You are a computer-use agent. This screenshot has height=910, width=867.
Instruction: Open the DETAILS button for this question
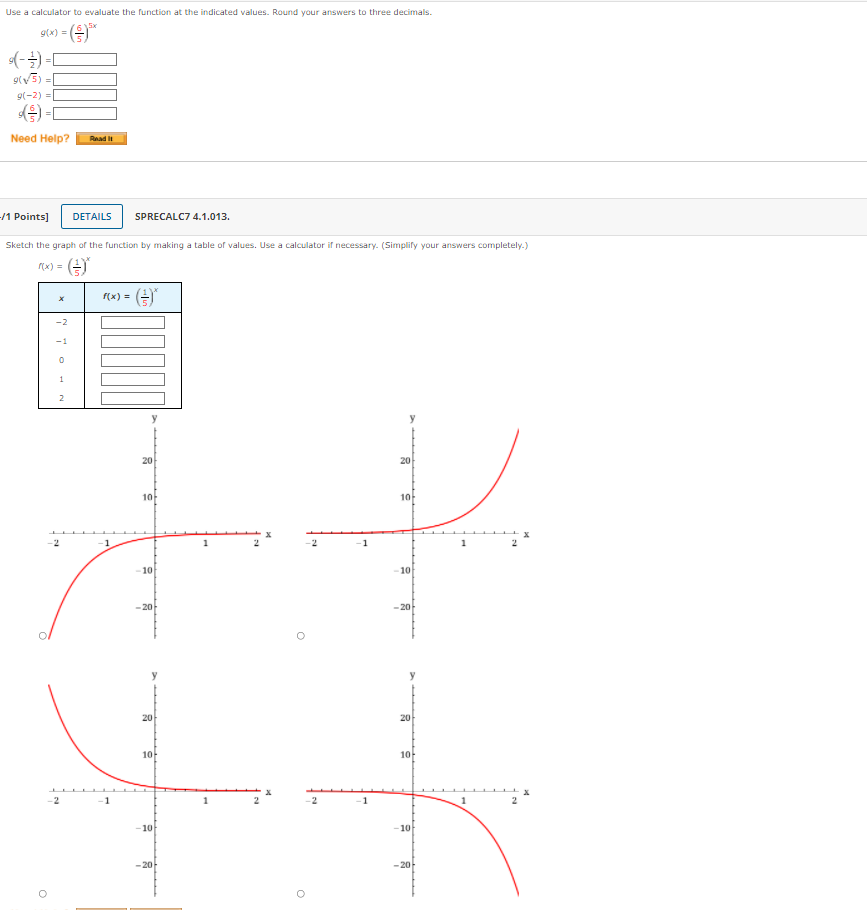coord(92,216)
